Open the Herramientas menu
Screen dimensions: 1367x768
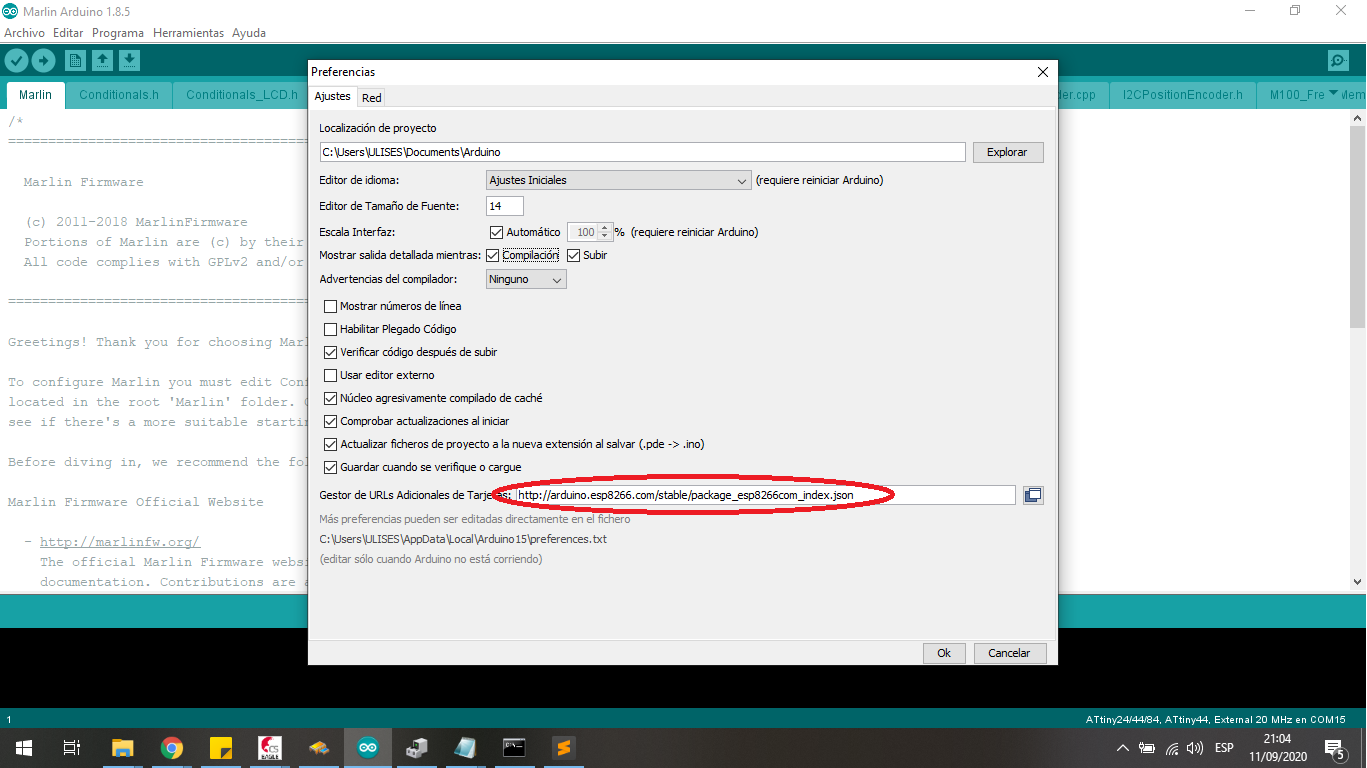(x=188, y=33)
